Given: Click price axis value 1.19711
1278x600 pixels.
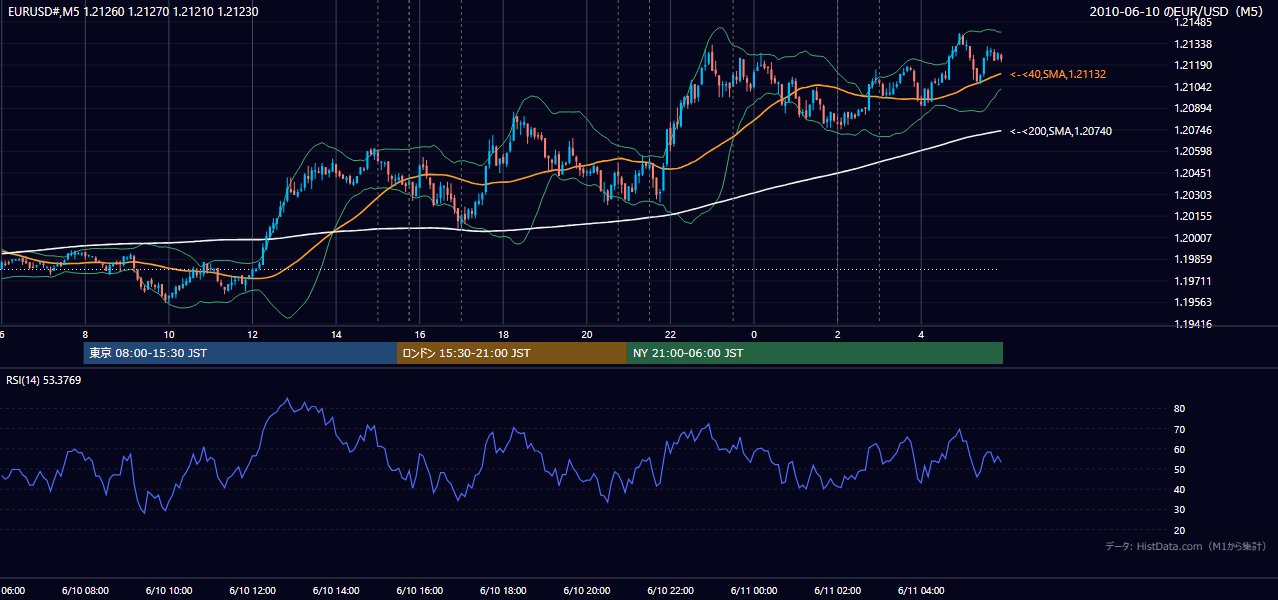Looking at the screenshot, I should point(1193,281).
